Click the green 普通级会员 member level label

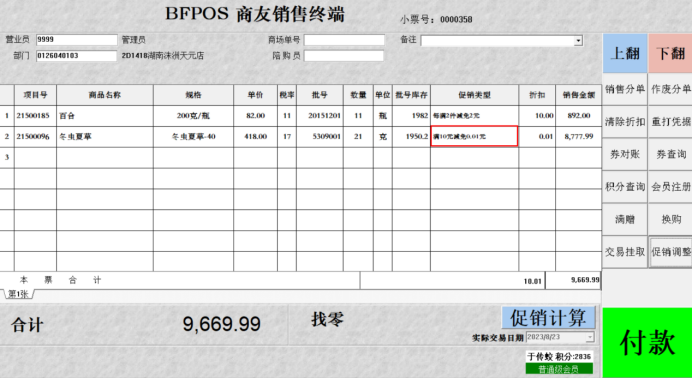click(559, 369)
